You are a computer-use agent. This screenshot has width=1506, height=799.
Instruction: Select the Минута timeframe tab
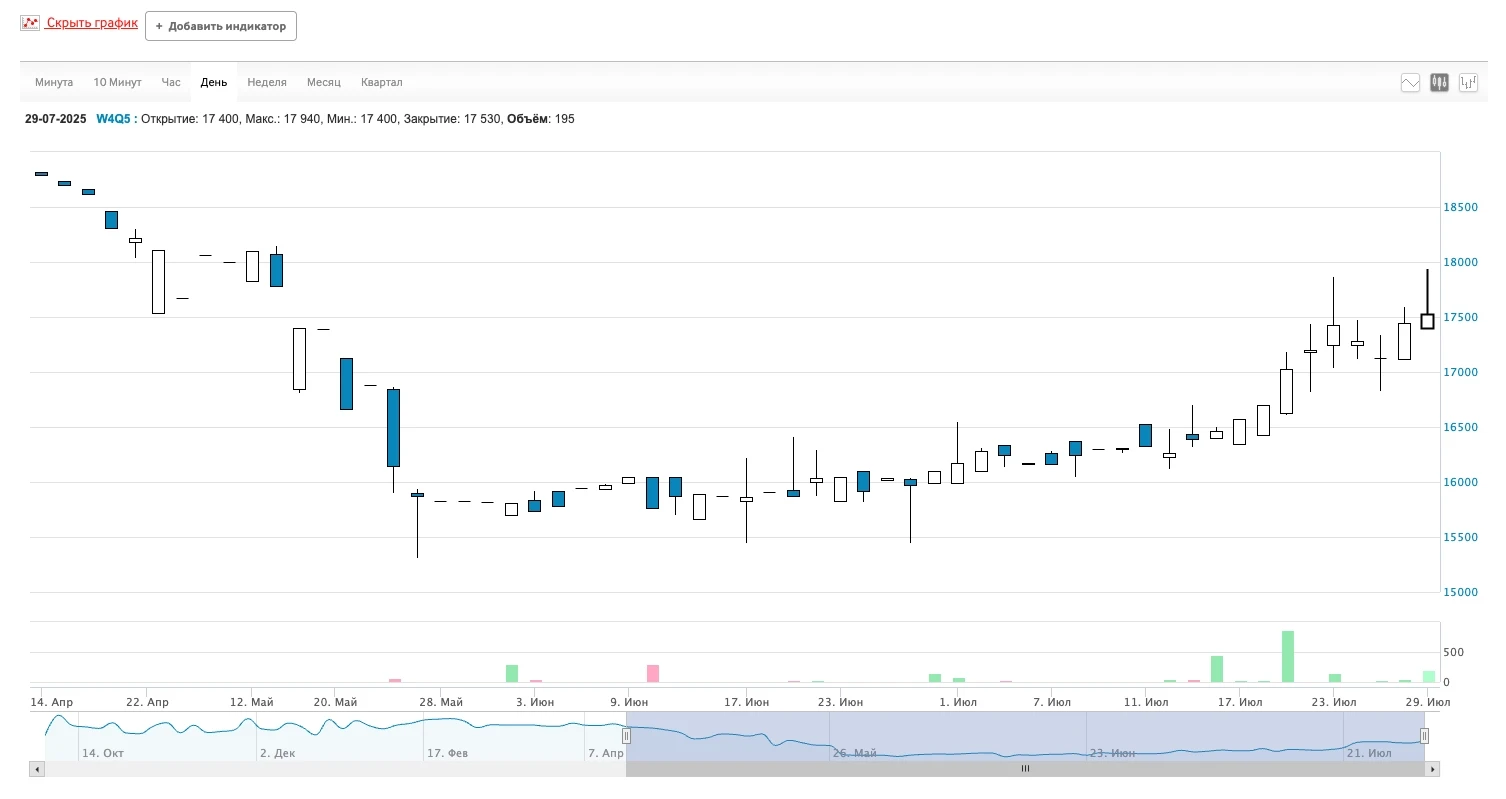54,82
